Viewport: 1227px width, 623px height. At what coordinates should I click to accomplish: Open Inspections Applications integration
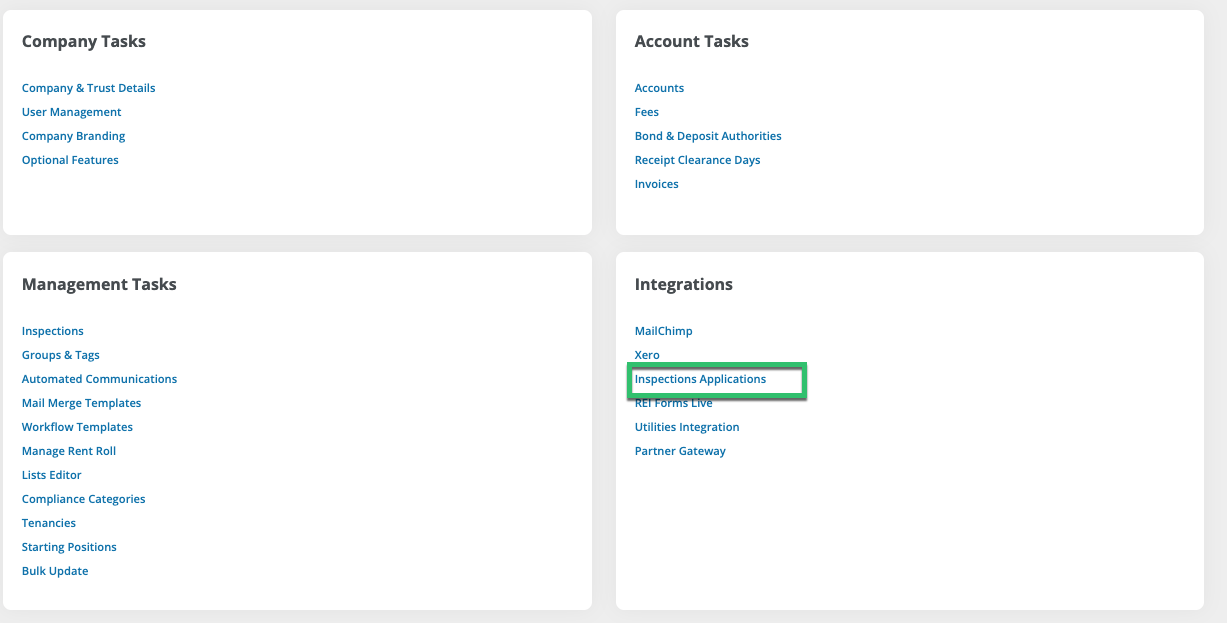tap(700, 379)
